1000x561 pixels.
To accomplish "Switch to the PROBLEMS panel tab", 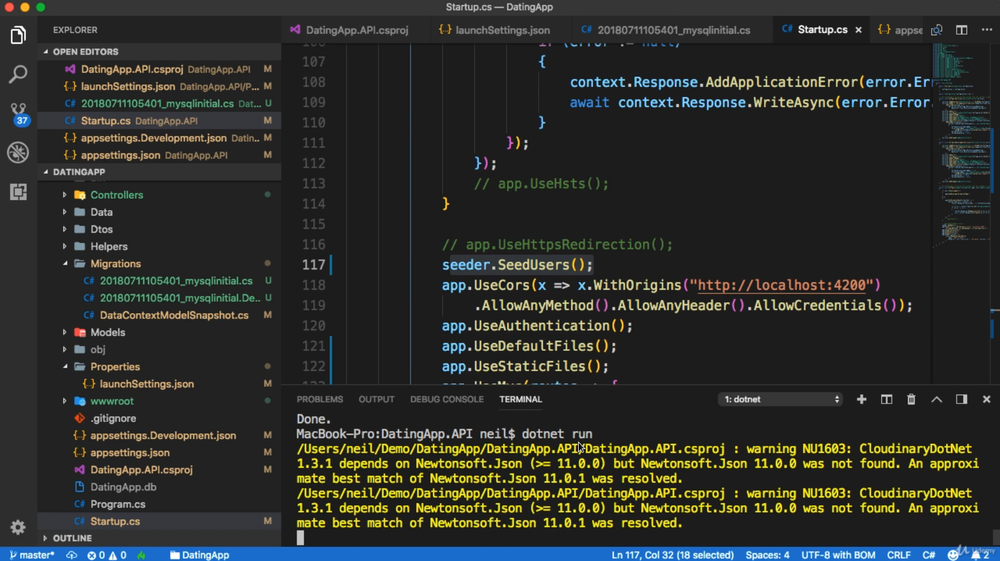I will [x=320, y=399].
